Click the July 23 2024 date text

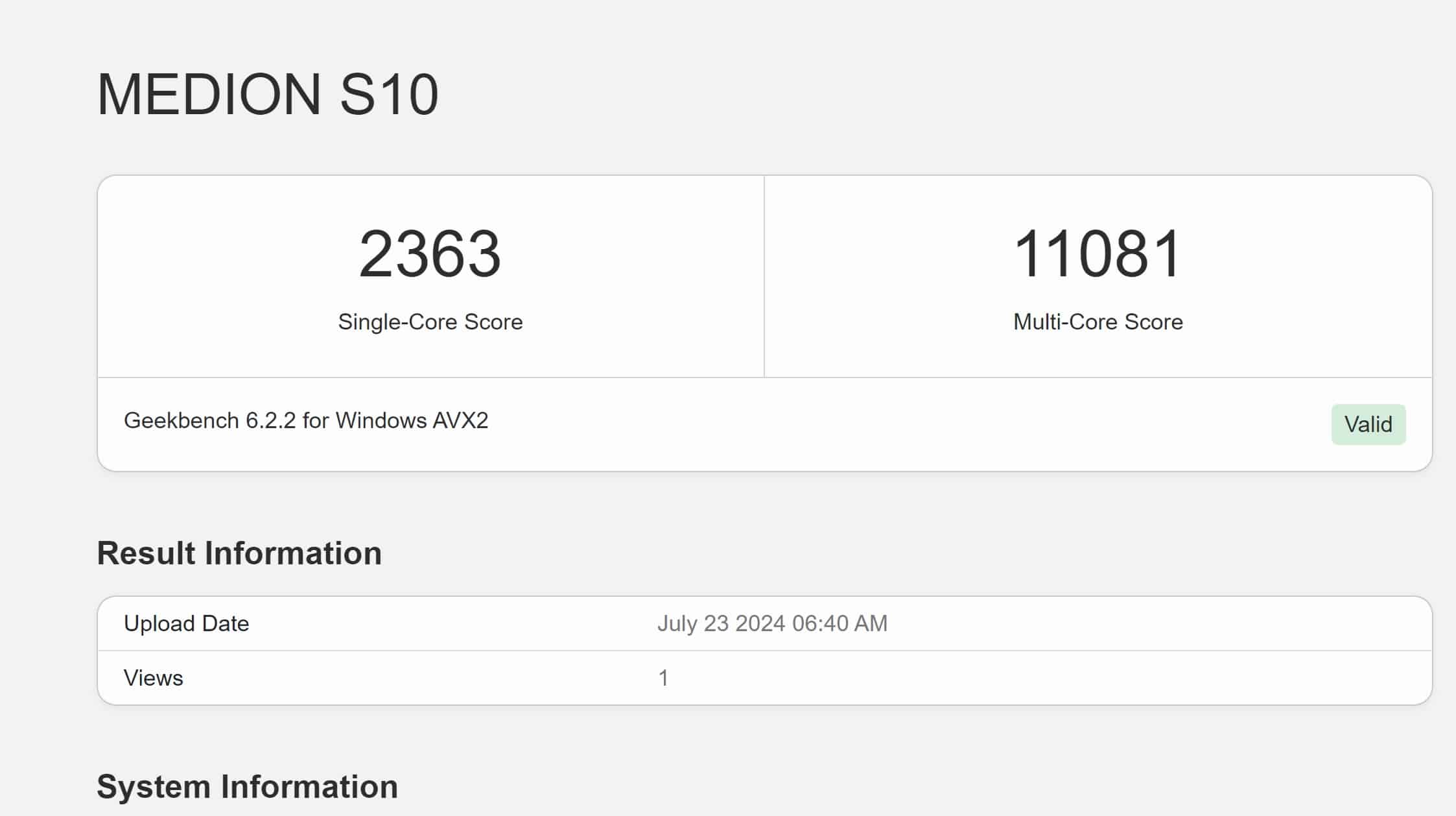pos(722,623)
